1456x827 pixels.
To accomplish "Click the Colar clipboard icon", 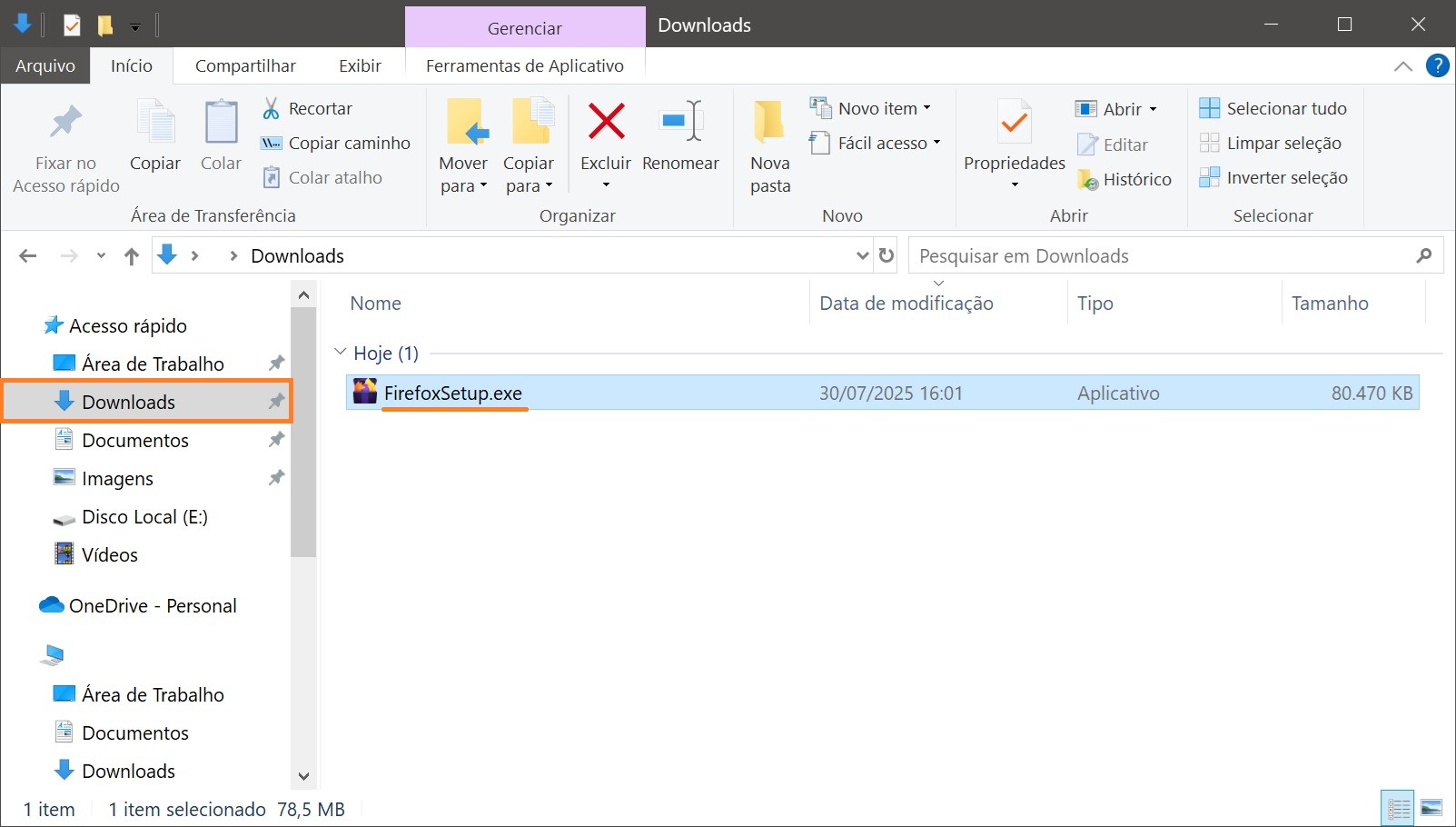I will (x=221, y=122).
